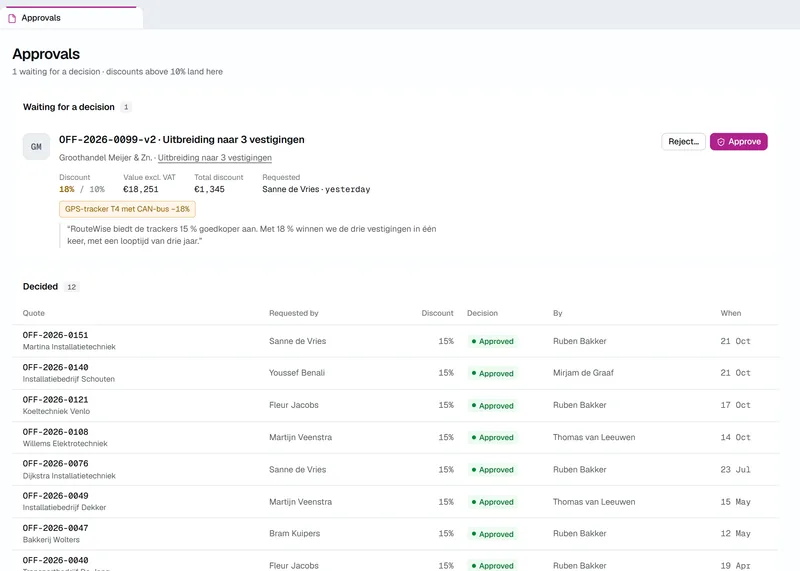Click the RouteWise quoted justification text
The height and width of the screenshot is (571, 800).
[252, 235]
